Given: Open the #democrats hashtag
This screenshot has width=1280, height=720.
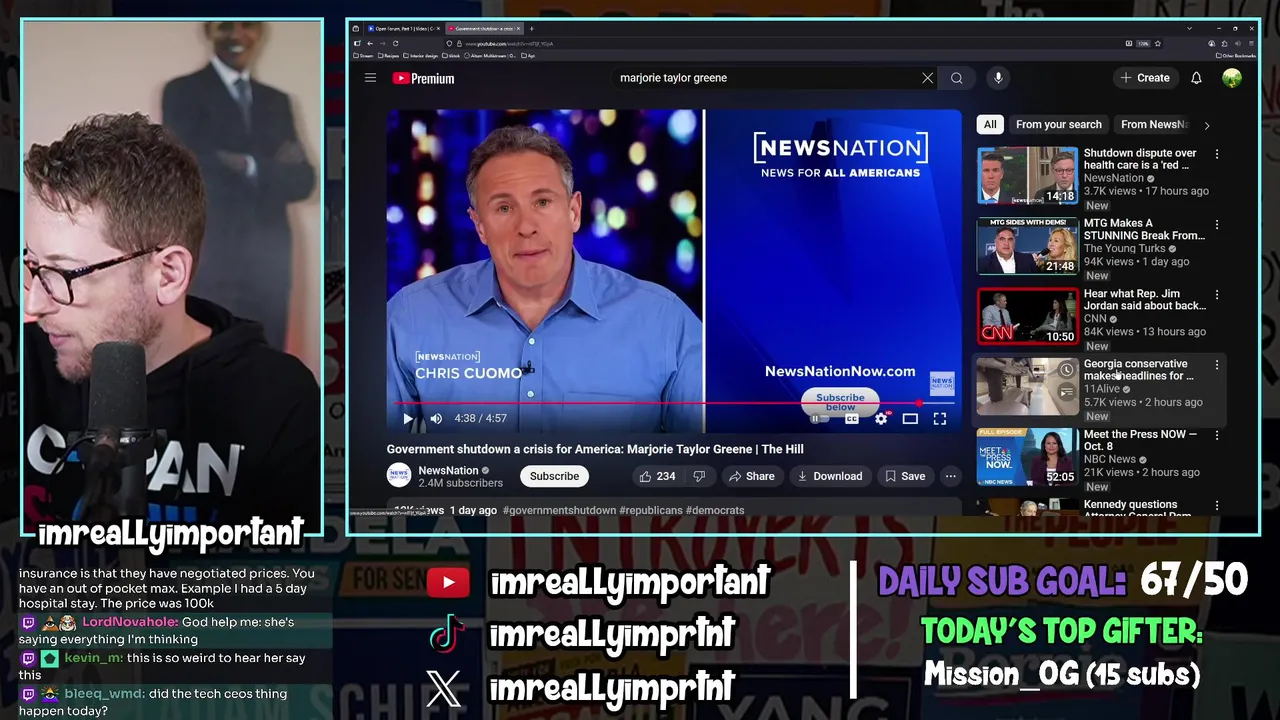Looking at the screenshot, I should click(x=715, y=510).
